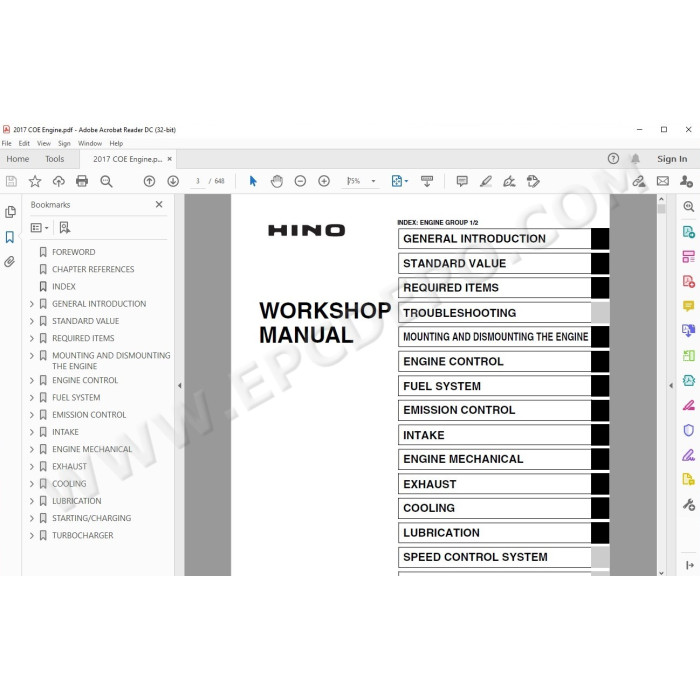Select the Highlight text pen
Image resolution: width=700 pixels, height=700 pixels.
[486, 181]
